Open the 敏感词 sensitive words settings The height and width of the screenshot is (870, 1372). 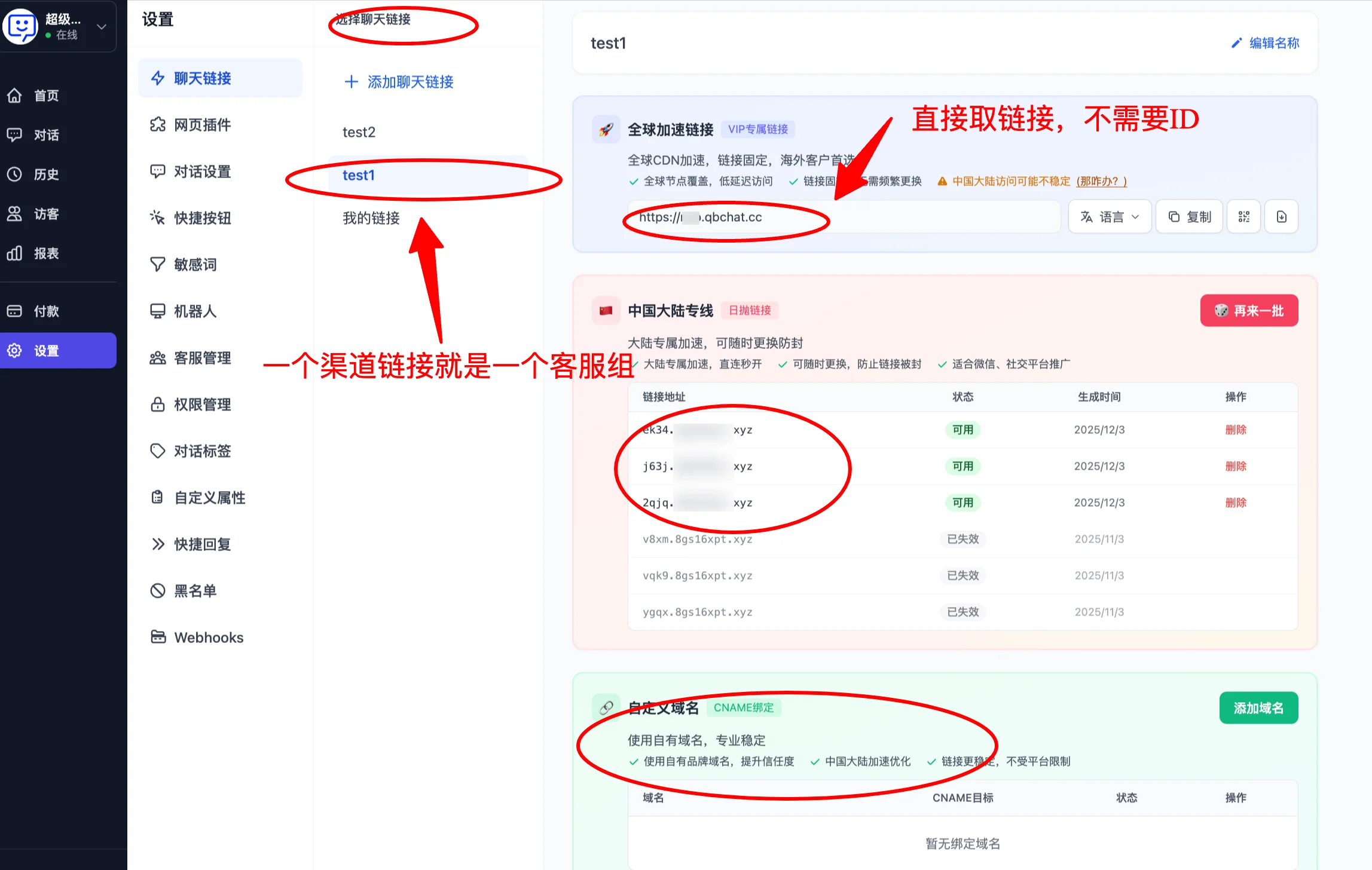(195, 264)
